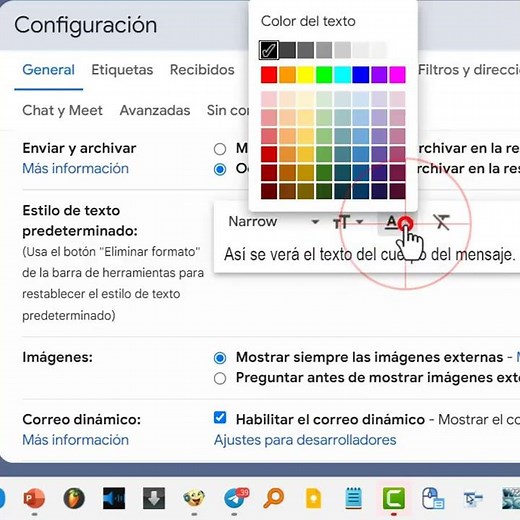Select Mostrar siempre las imágenes externas
The width and height of the screenshot is (520, 520).
(220, 358)
